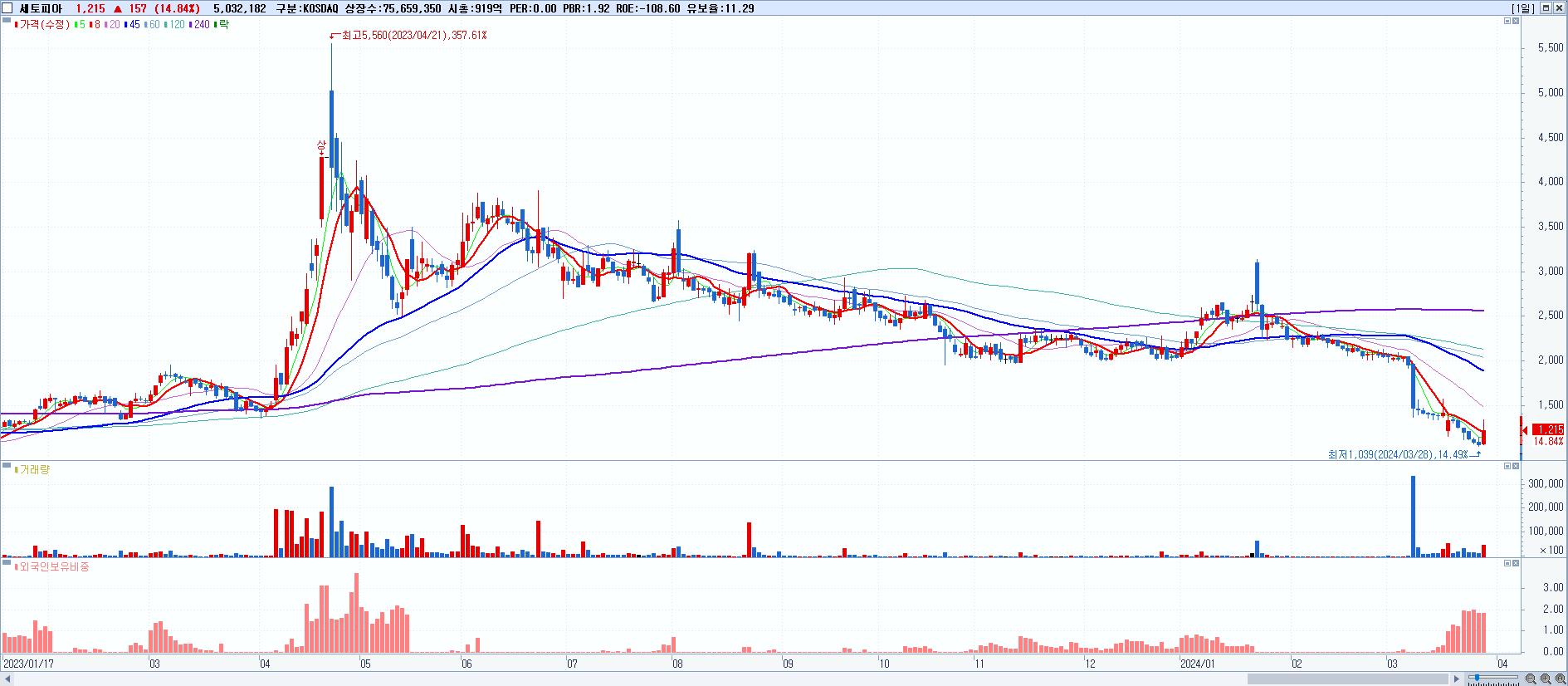
Task: Click the 외국인보유비중 indicator label
Action: [52, 567]
